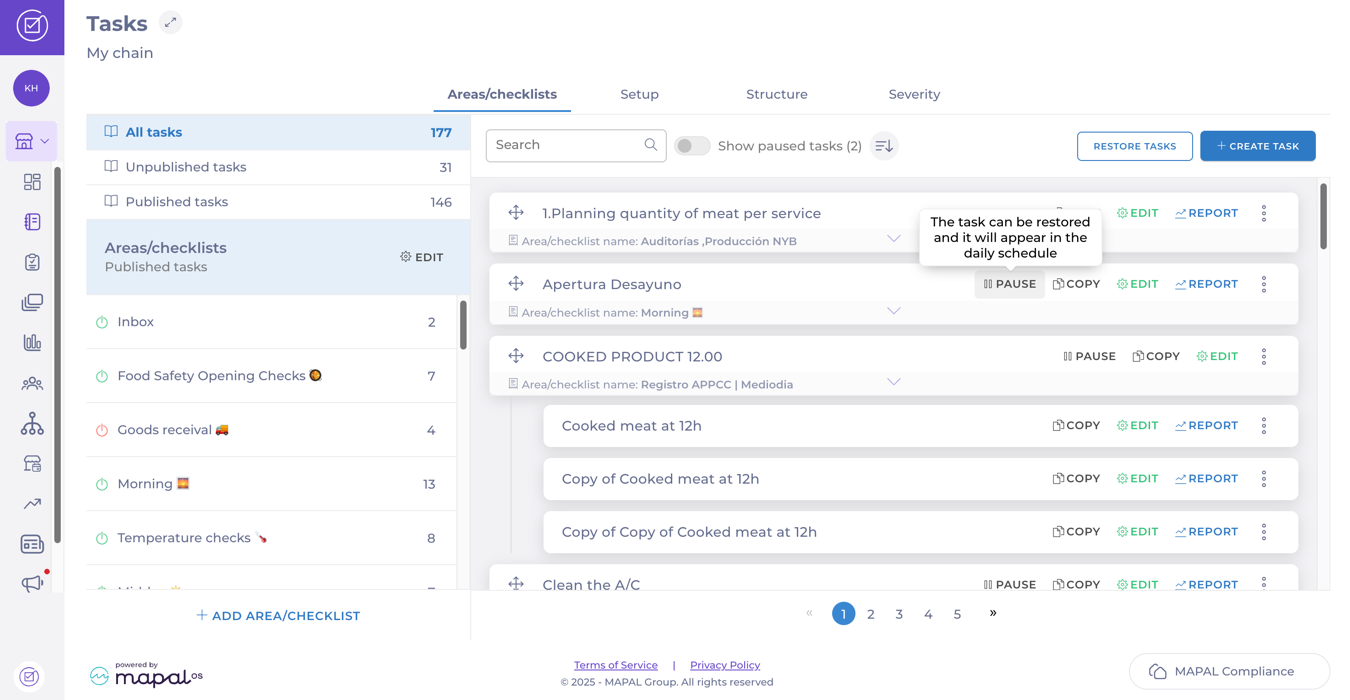Open the dashboard grid icon in sidebar
Viewport: 1350px width, 700px height.
32,182
